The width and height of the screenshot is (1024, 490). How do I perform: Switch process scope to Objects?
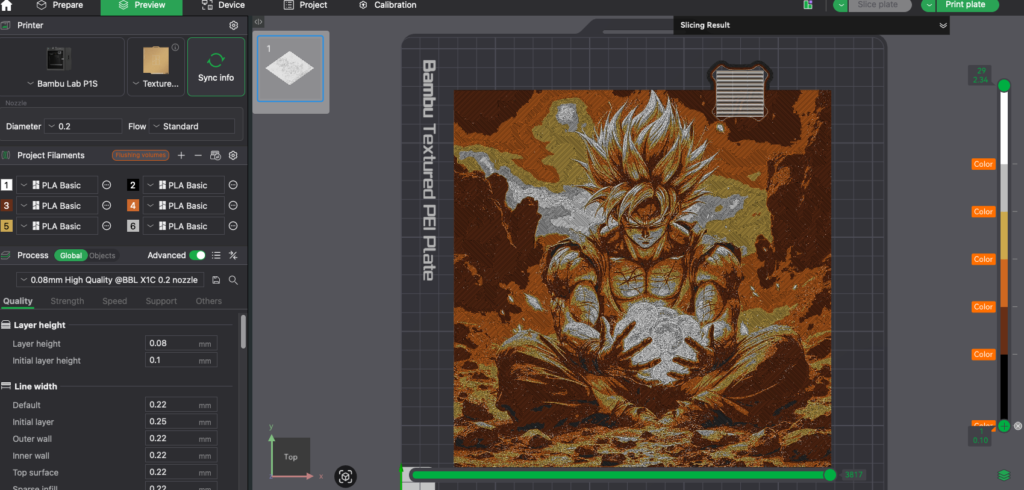coord(102,256)
